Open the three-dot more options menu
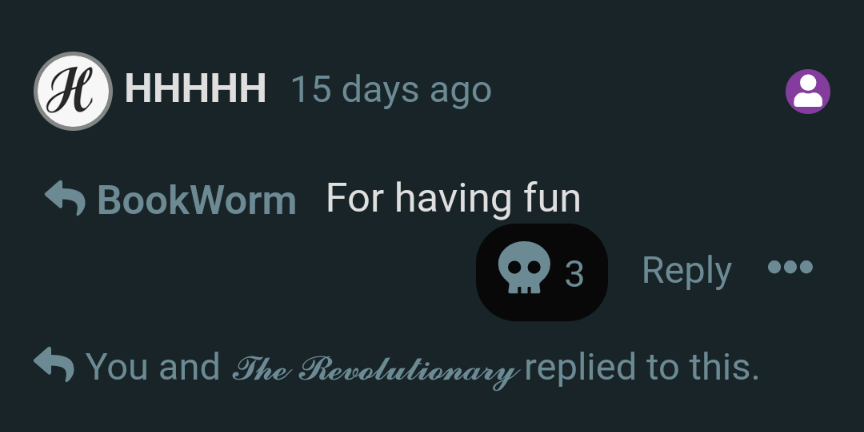The width and height of the screenshot is (864, 432). [x=791, y=267]
